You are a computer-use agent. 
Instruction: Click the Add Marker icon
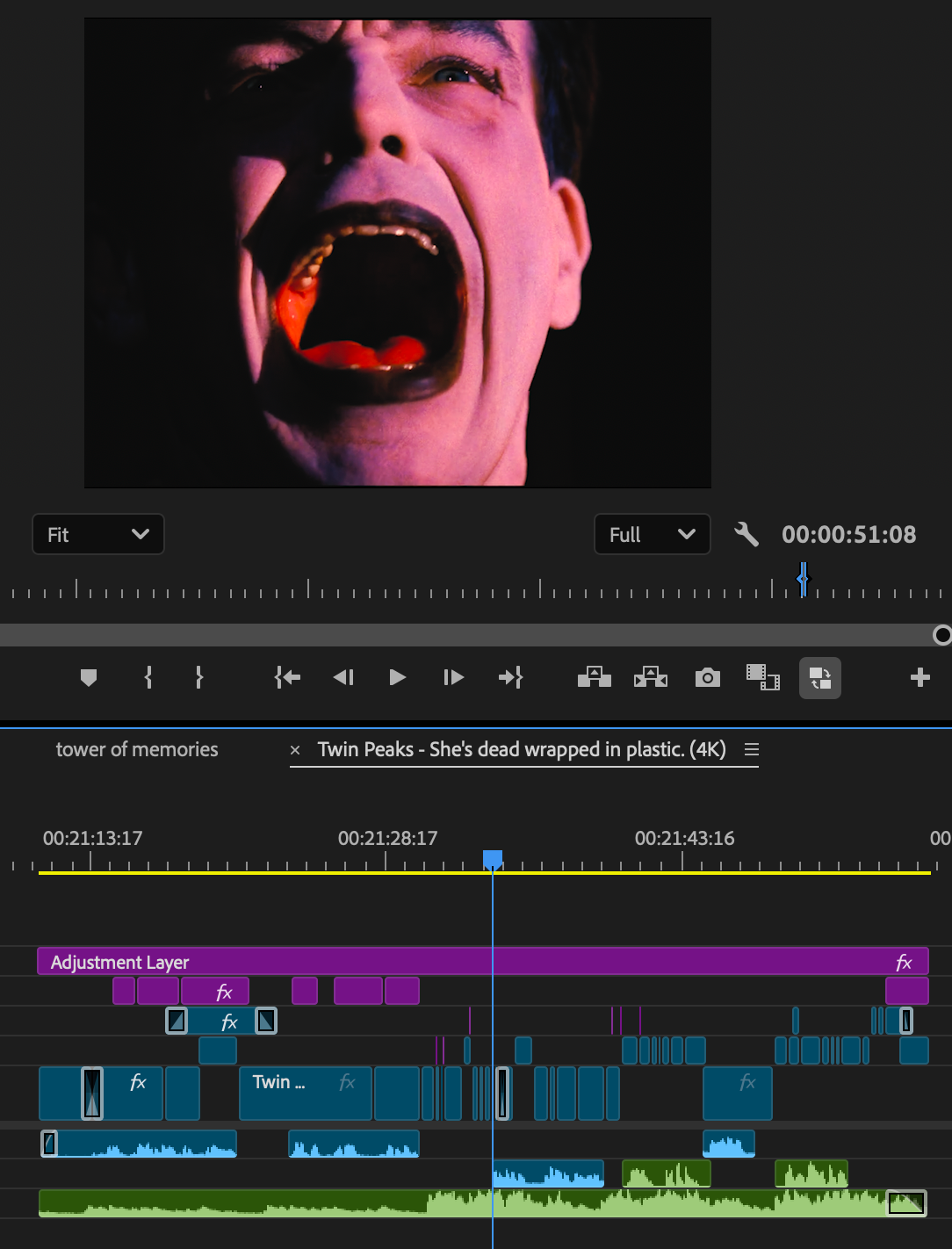coord(89,677)
